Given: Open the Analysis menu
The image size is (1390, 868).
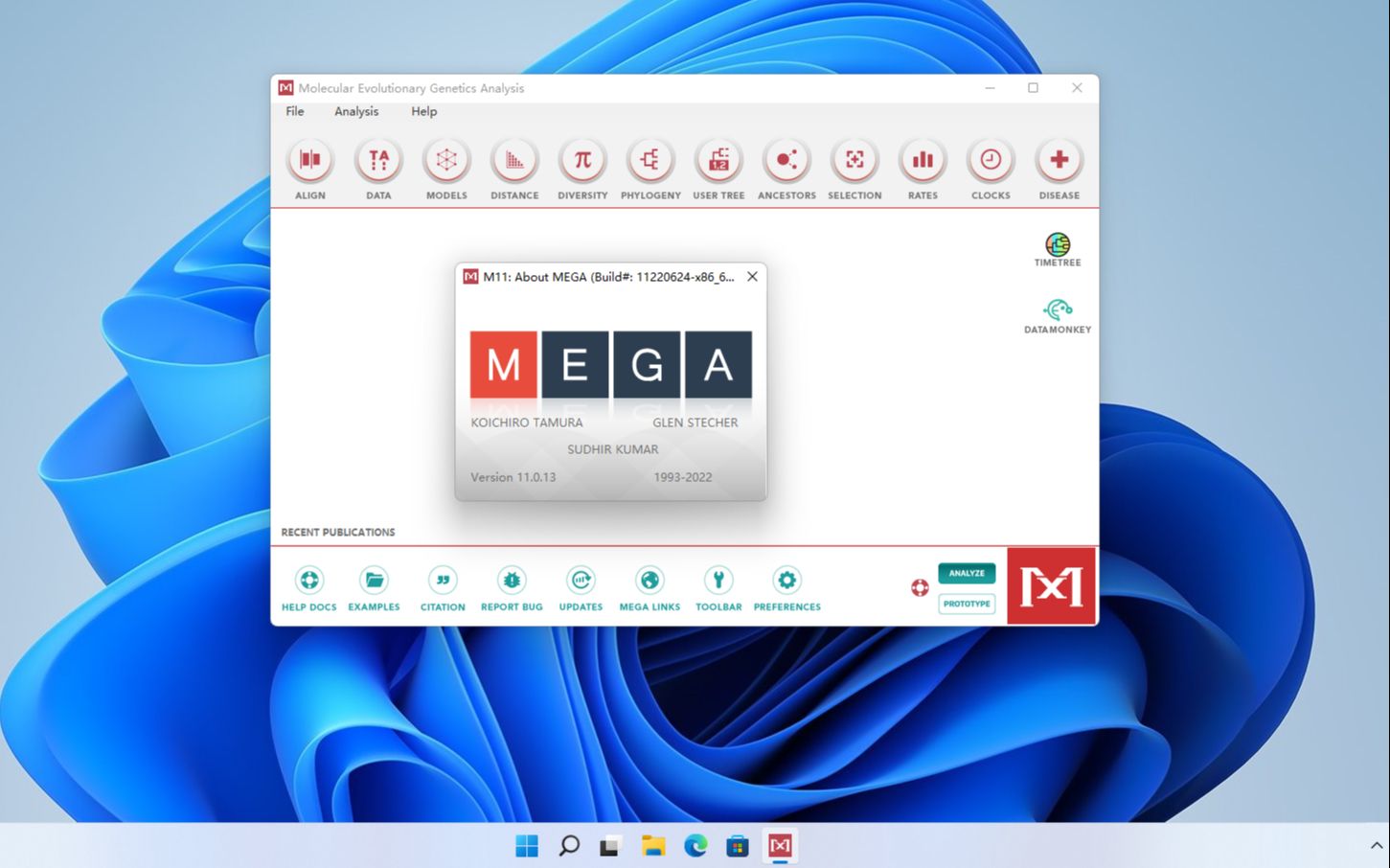Looking at the screenshot, I should click(x=356, y=111).
